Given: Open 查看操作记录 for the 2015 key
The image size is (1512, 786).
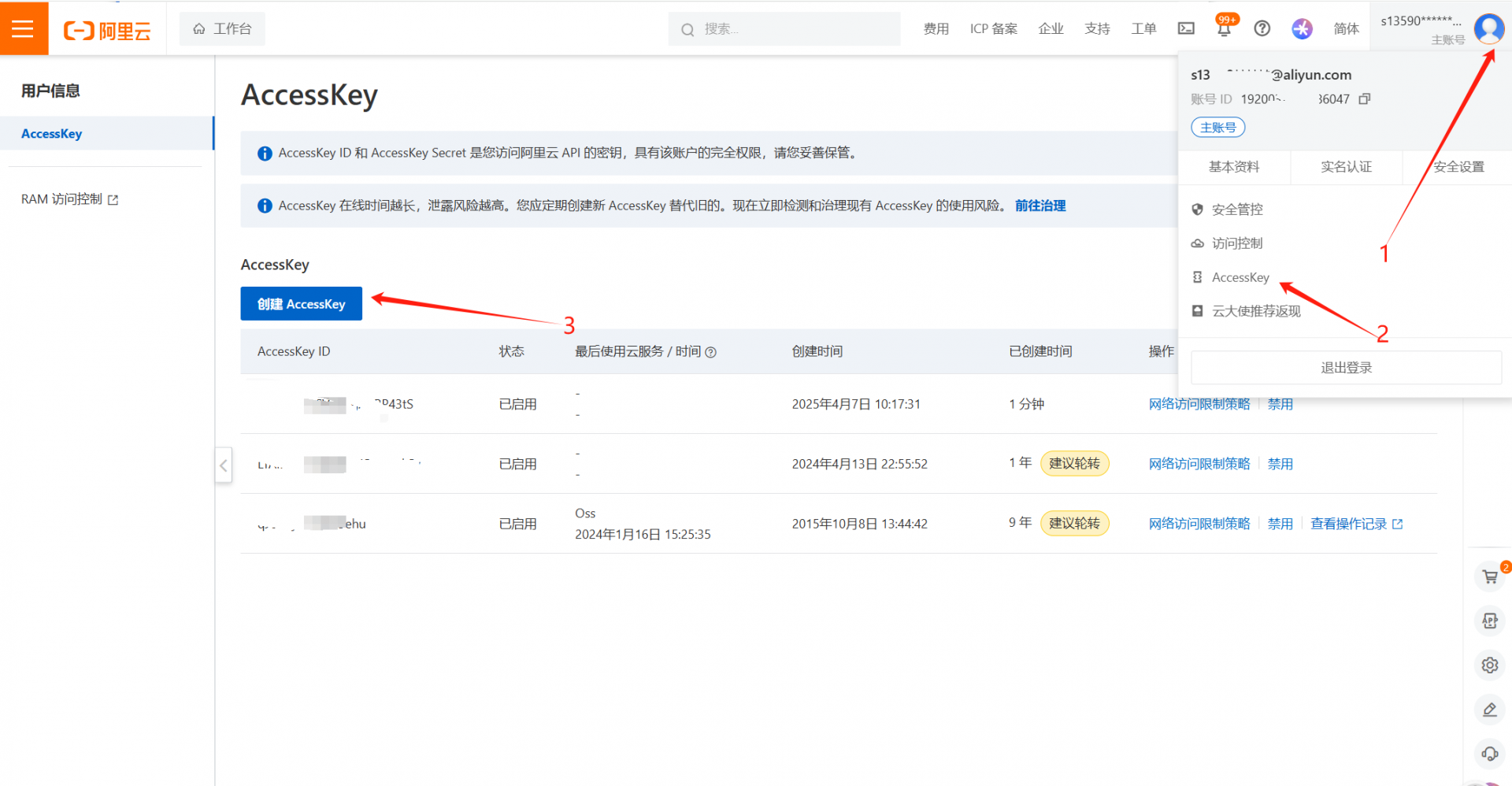Looking at the screenshot, I should [x=1356, y=524].
